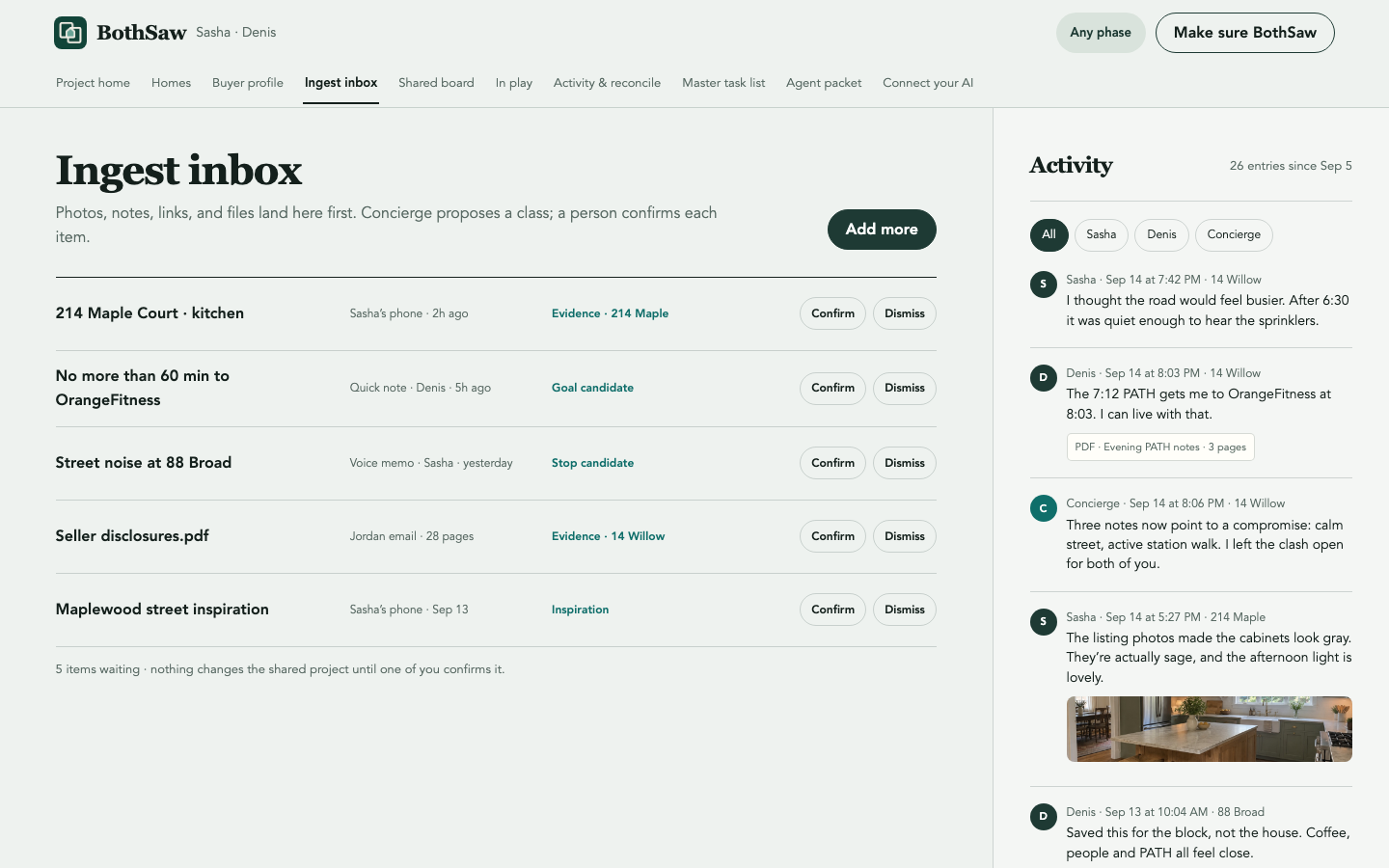The image size is (1389, 868).
Task: Switch to the In play tab
Action: 514,83
